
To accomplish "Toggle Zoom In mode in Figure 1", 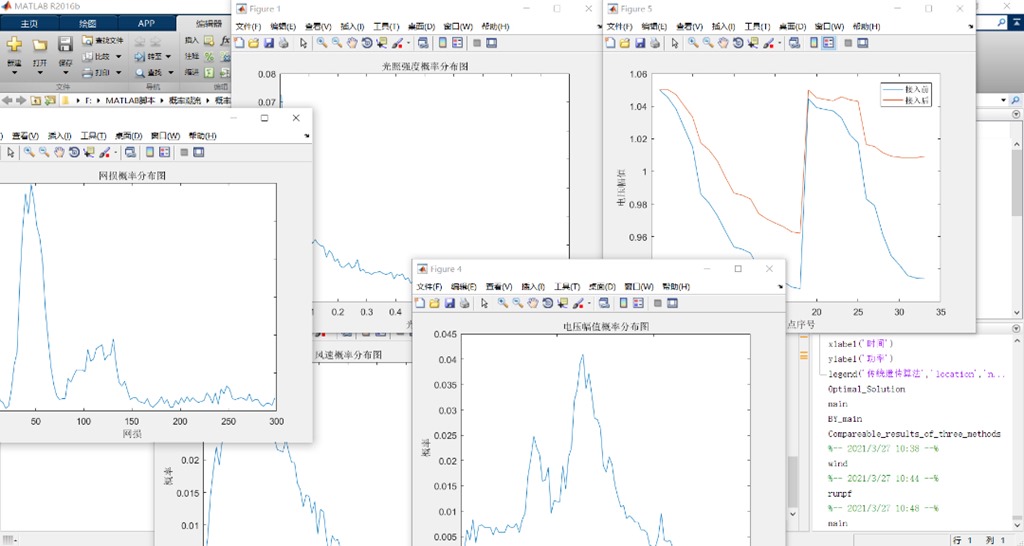I will tap(322, 43).
